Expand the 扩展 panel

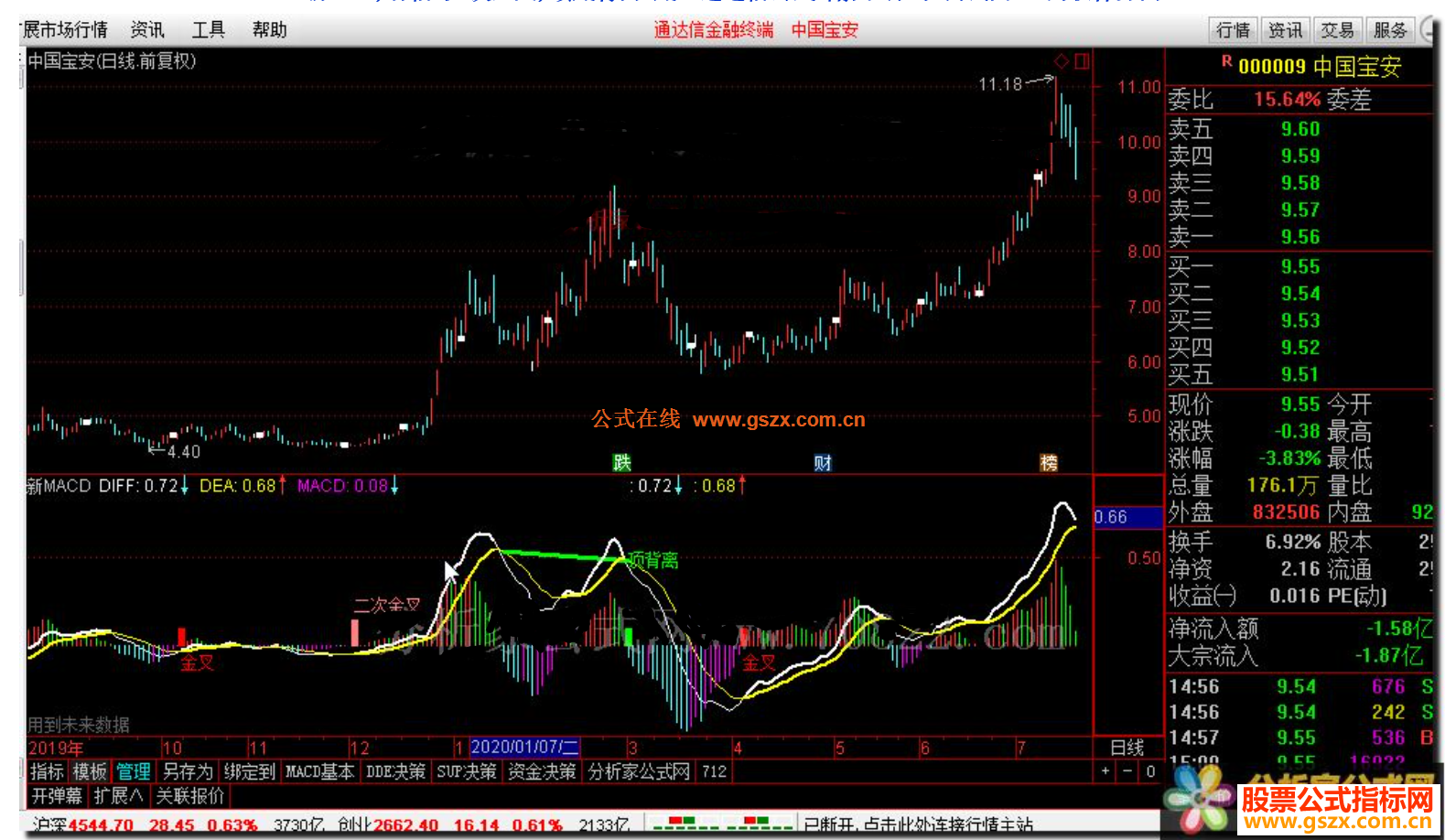tap(119, 796)
